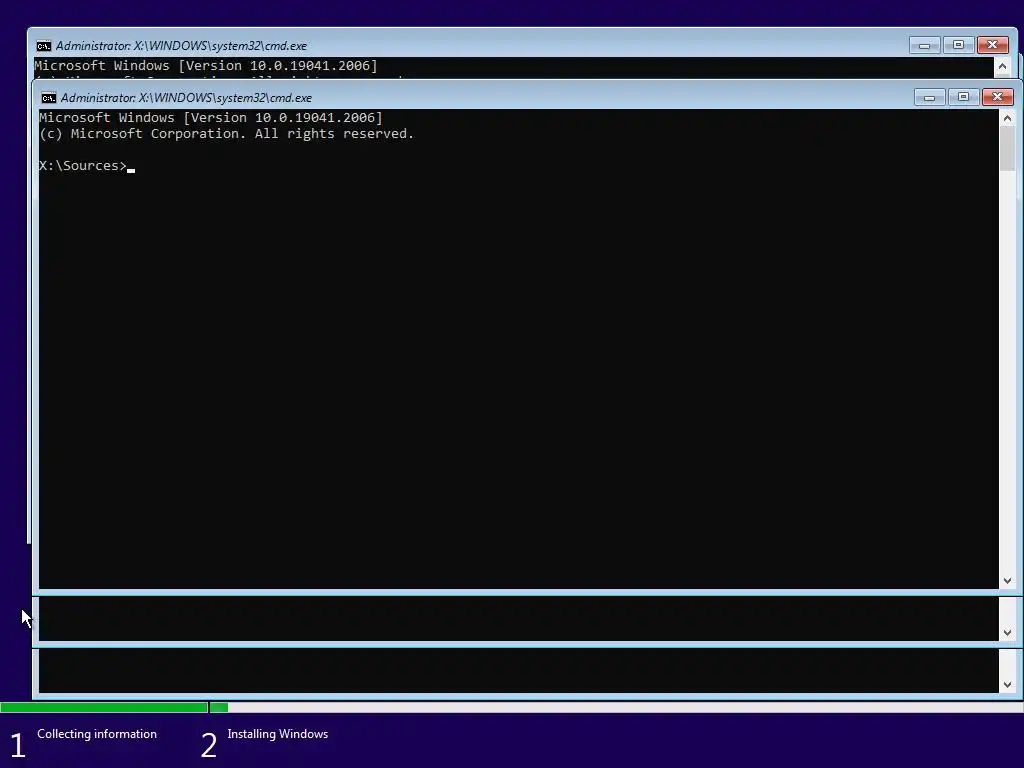Click the cmd icon in back window title bar
1024x768 pixels.
44,46
